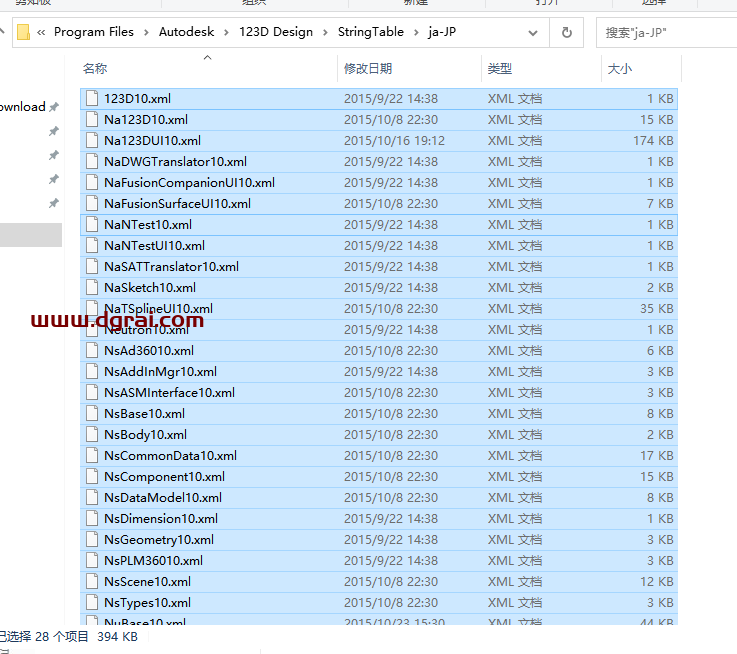Viewport: 737px width, 654px height.
Task: Click file icon of NaFusionSurfaceUI10.xml
Action: pyautogui.click(x=92, y=204)
